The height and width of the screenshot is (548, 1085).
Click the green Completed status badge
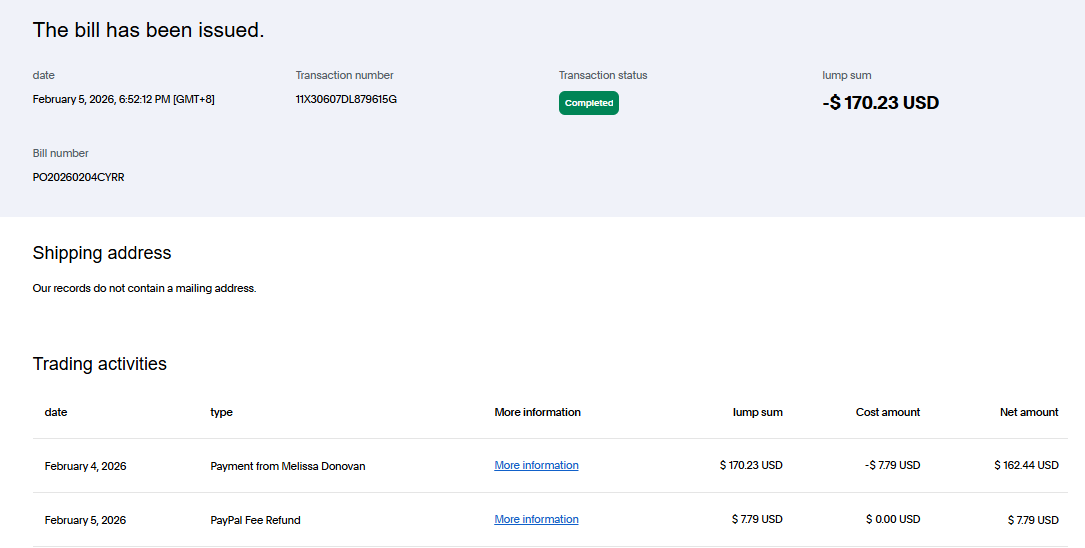pos(588,103)
